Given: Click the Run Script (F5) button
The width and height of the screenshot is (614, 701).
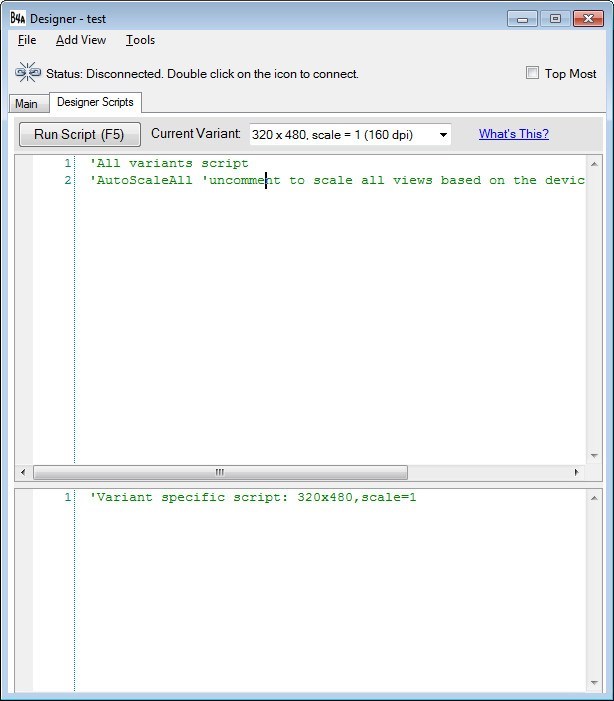Looking at the screenshot, I should 80,134.
